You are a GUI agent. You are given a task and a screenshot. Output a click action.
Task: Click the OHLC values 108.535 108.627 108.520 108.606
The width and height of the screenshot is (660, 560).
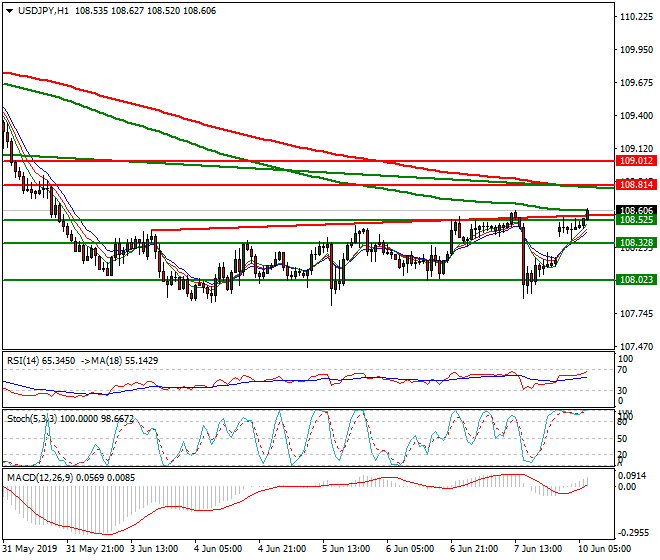tap(146, 11)
